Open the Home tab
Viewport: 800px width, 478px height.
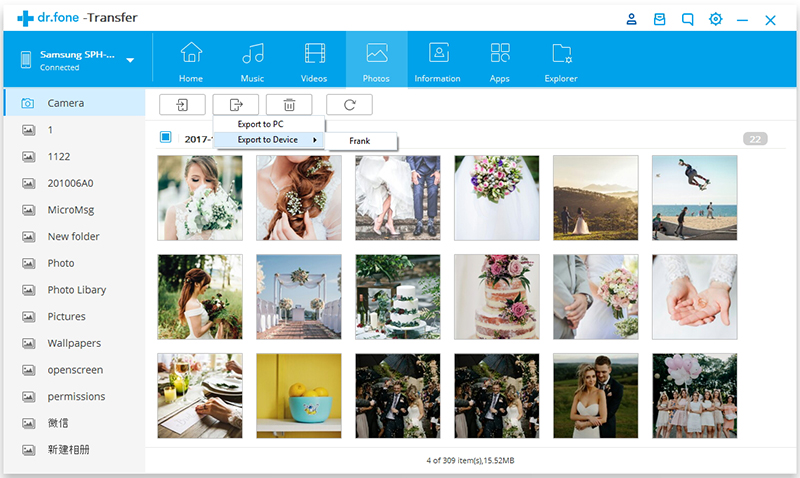coord(191,60)
